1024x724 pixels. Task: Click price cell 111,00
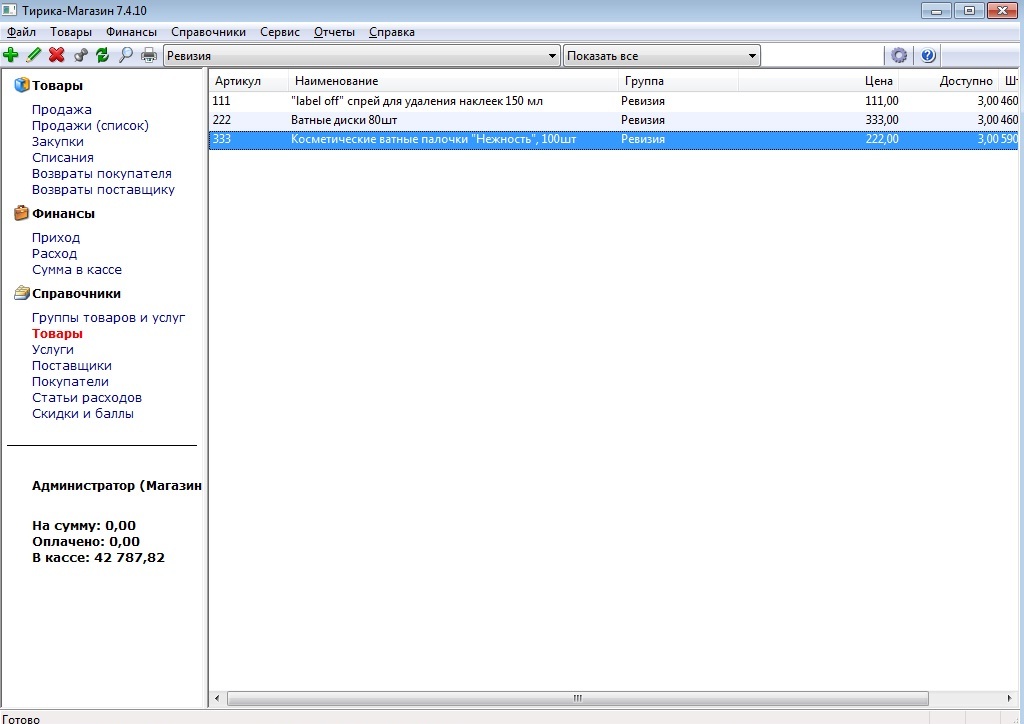tap(882, 101)
